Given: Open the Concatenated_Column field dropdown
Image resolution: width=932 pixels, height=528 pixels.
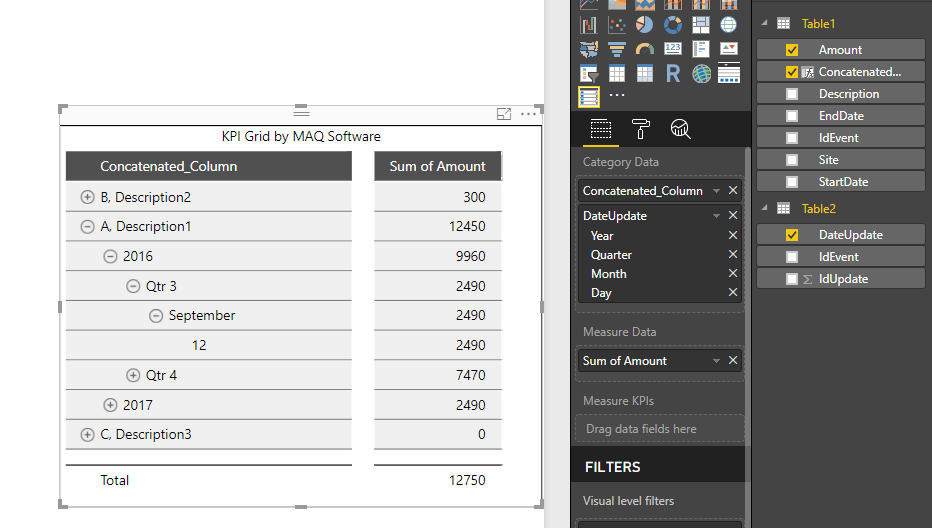Looking at the screenshot, I should tap(716, 191).
